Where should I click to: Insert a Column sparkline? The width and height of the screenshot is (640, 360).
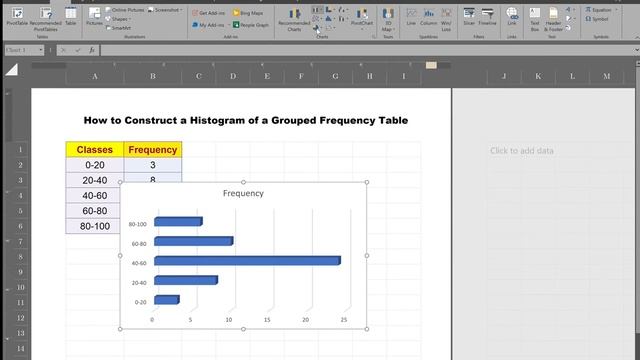[429, 17]
